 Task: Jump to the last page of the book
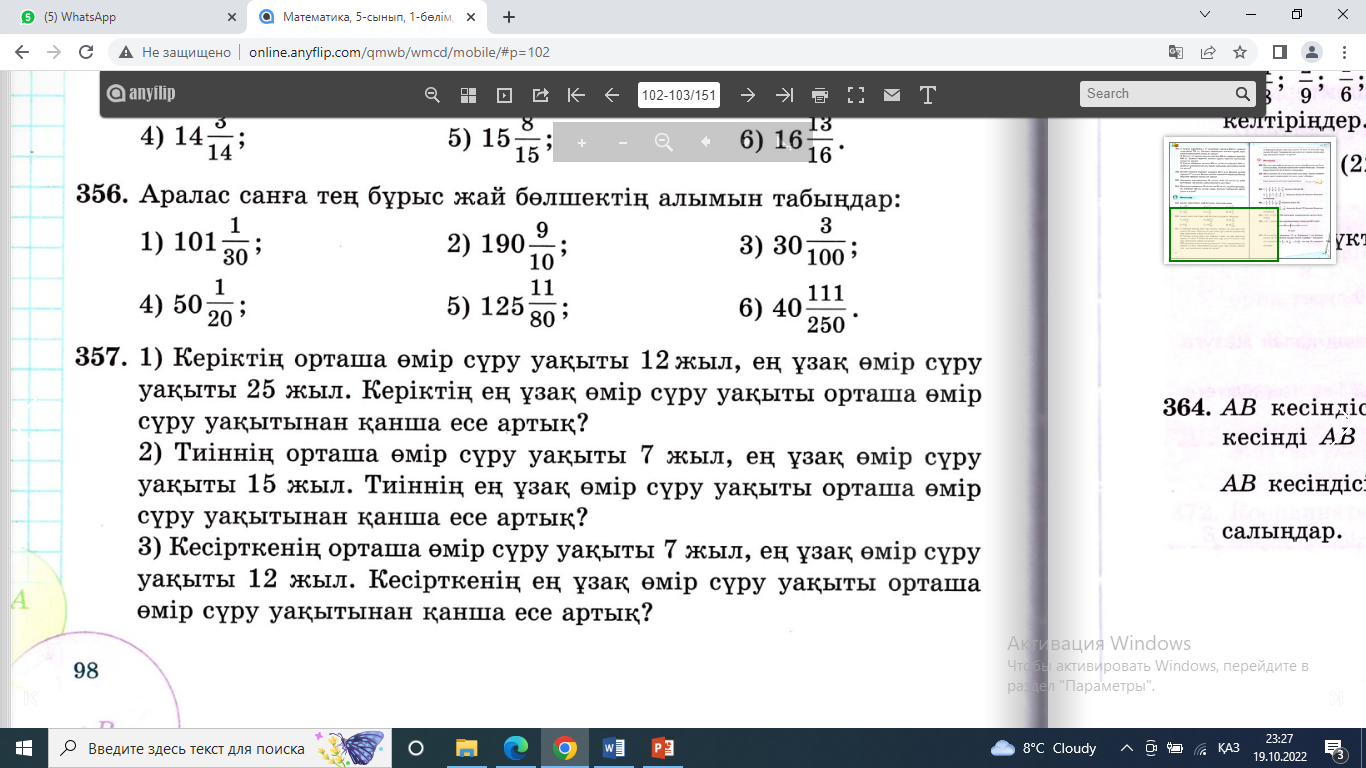click(x=784, y=95)
